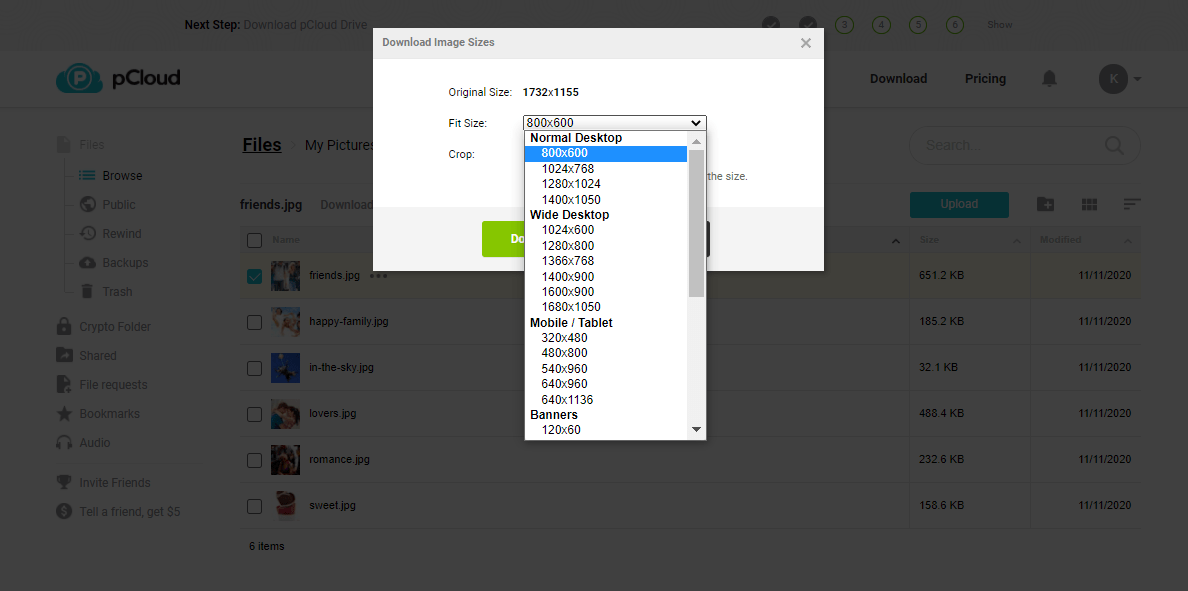Check the romance.jpg checkbox
Image resolution: width=1188 pixels, height=591 pixels.
pyautogui.click(x=255, y=460)
